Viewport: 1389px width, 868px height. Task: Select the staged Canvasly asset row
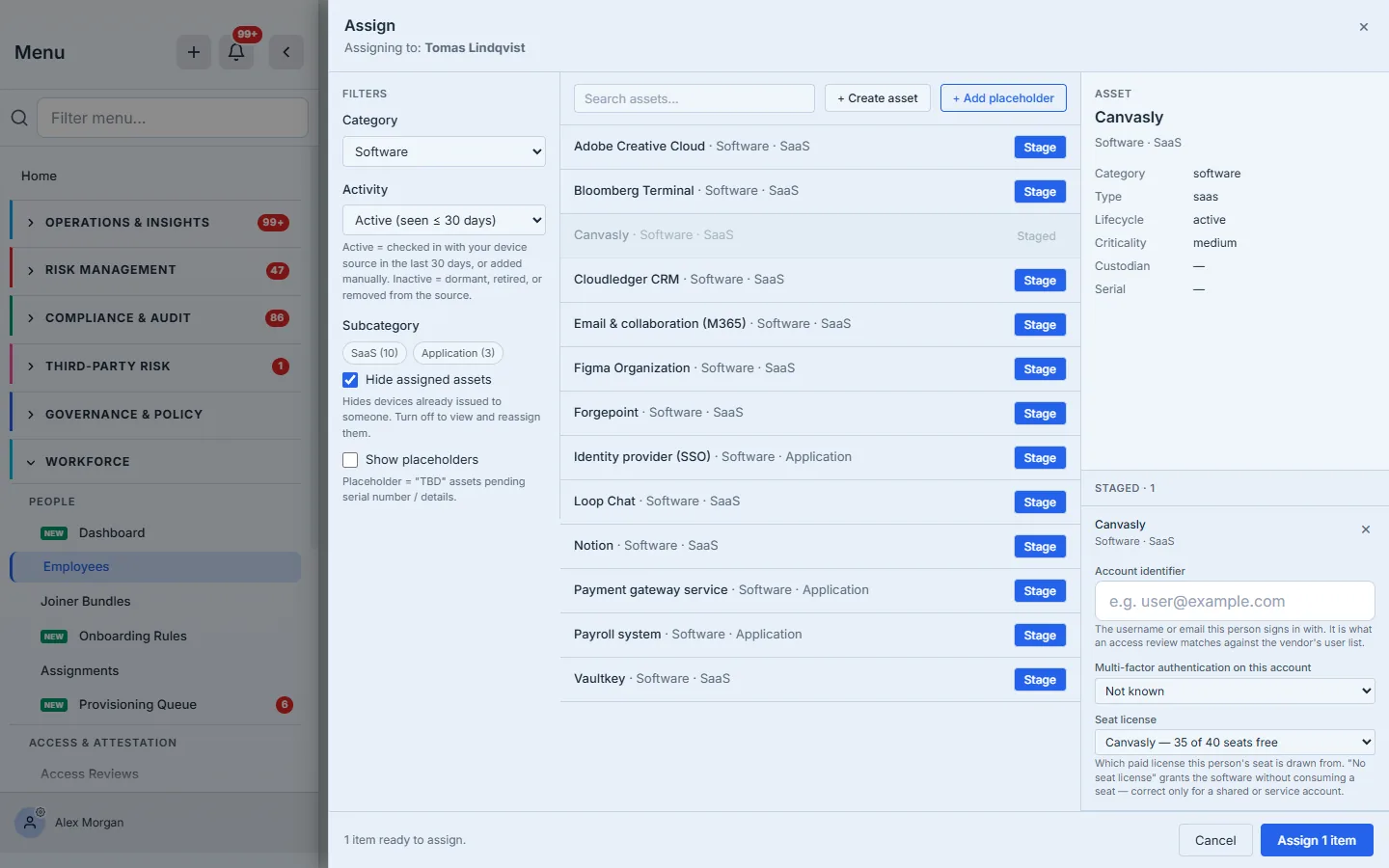(x=820, y=235)
